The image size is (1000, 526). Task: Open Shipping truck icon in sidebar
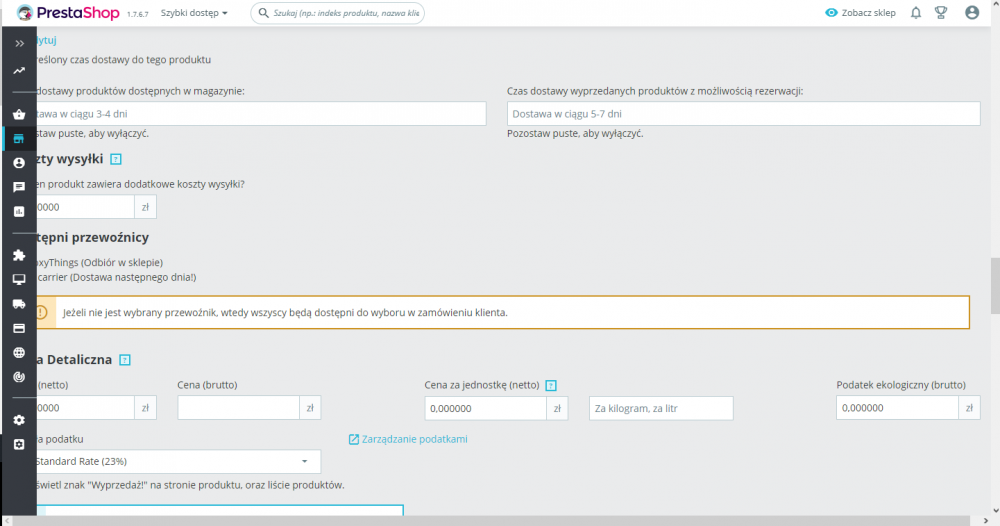[19, 304]
